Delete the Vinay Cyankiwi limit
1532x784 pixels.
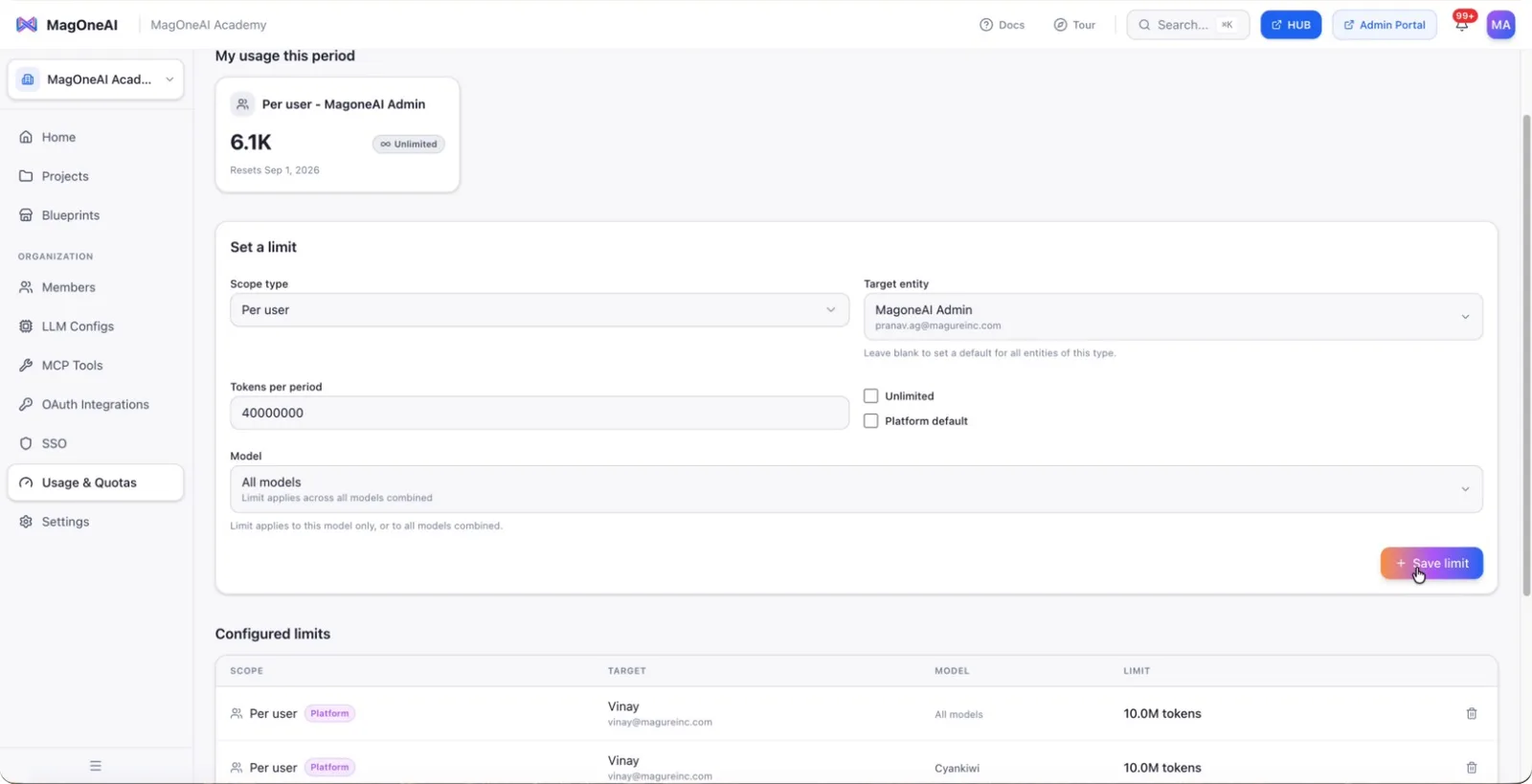pos(1472,768)
